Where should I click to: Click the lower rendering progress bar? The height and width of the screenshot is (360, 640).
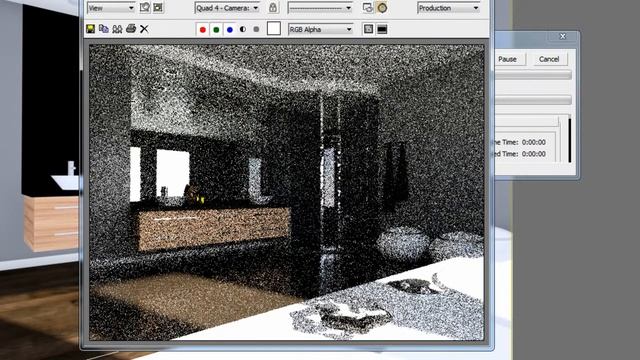(x=533, y=100)
